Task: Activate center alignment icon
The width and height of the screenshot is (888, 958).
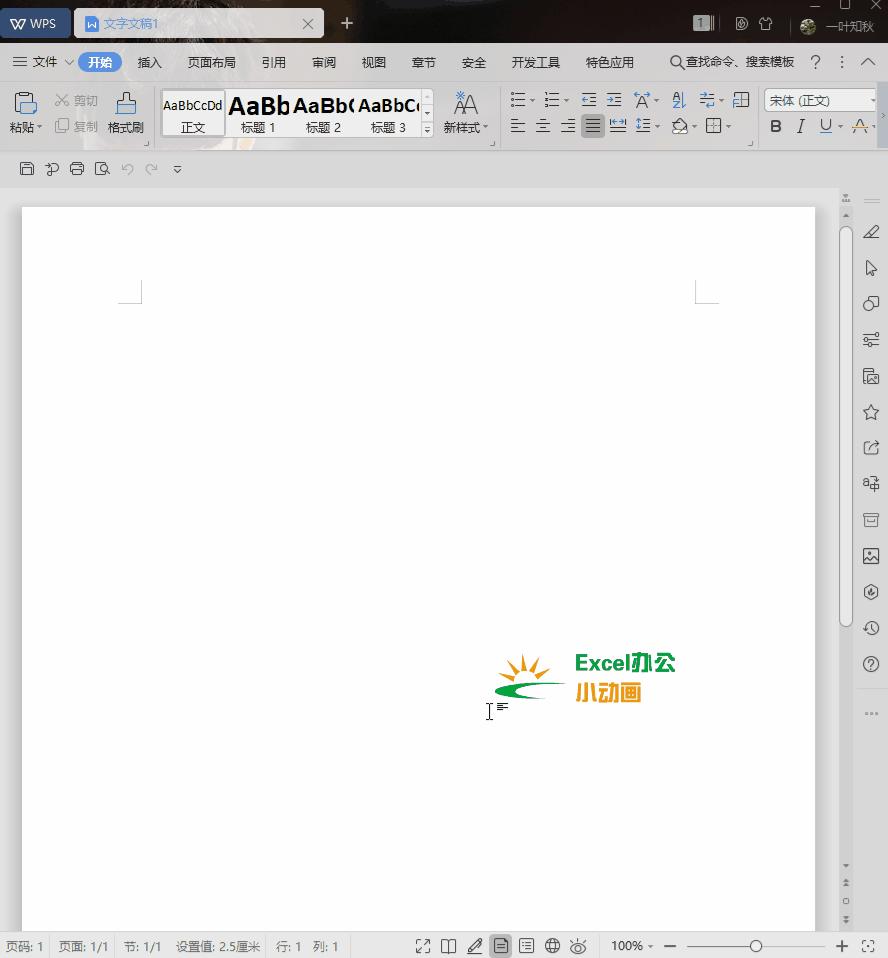Action: [542, 125]
